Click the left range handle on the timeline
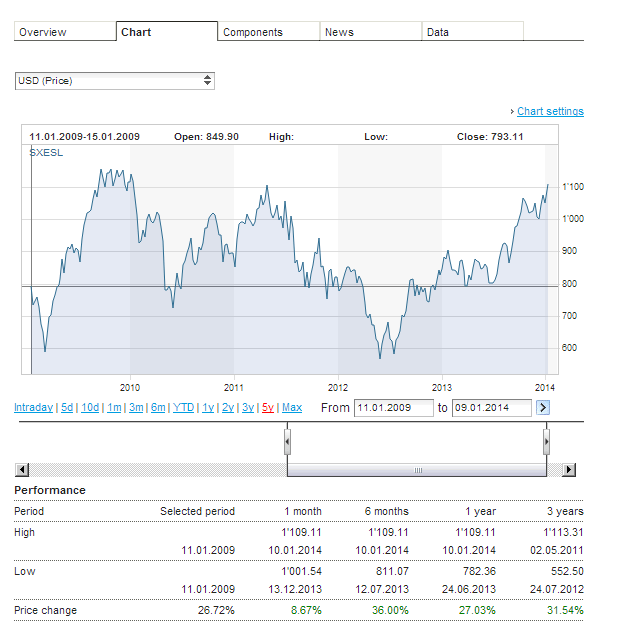 pyautogui.click(x=287, y=441)
